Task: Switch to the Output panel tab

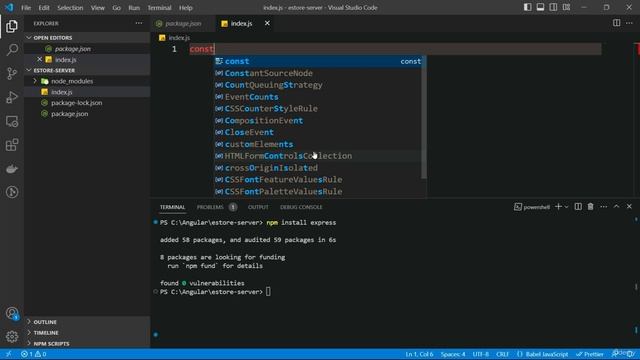Action: point(258,207)
